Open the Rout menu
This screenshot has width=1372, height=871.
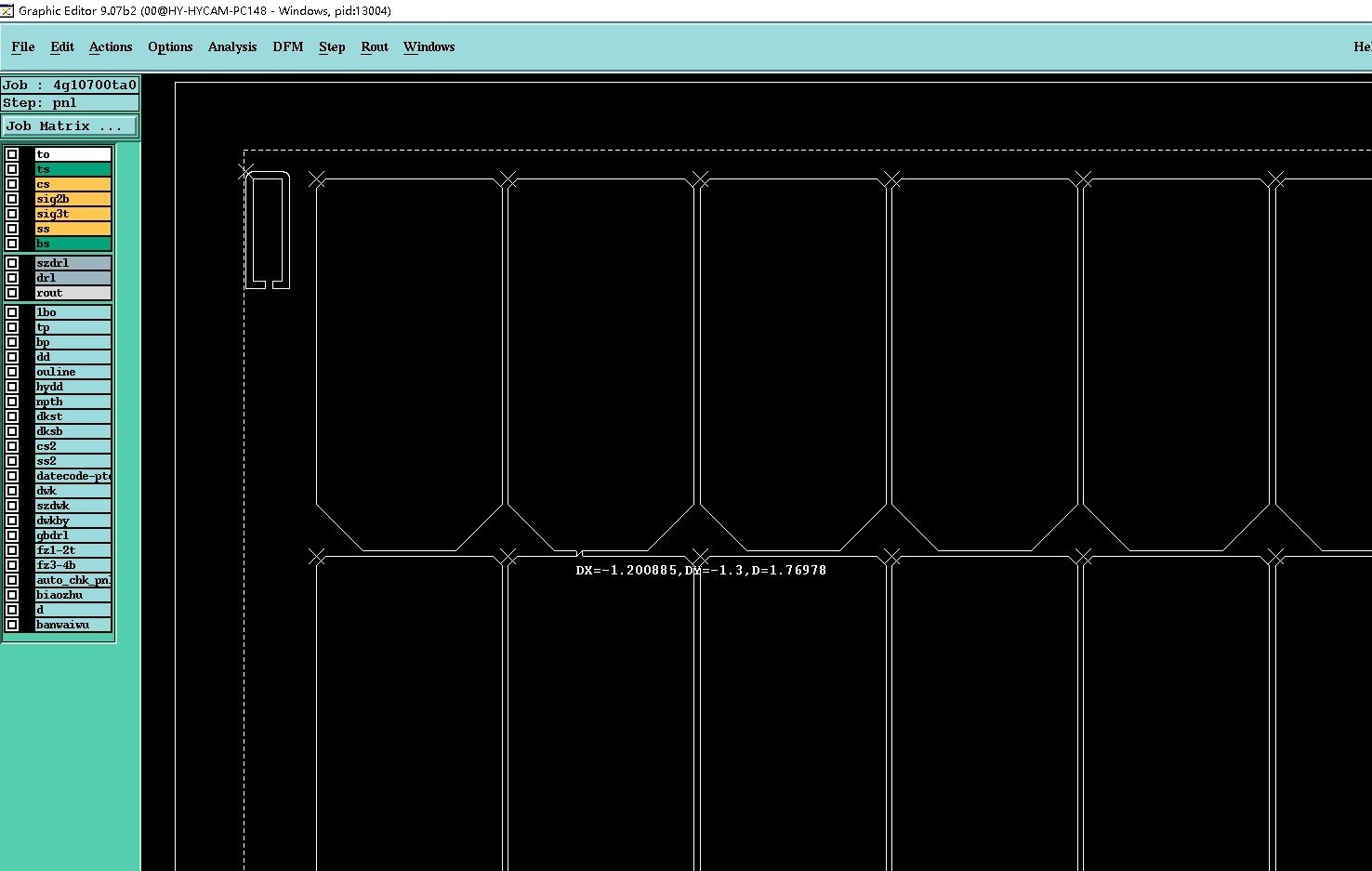point(375,46)
